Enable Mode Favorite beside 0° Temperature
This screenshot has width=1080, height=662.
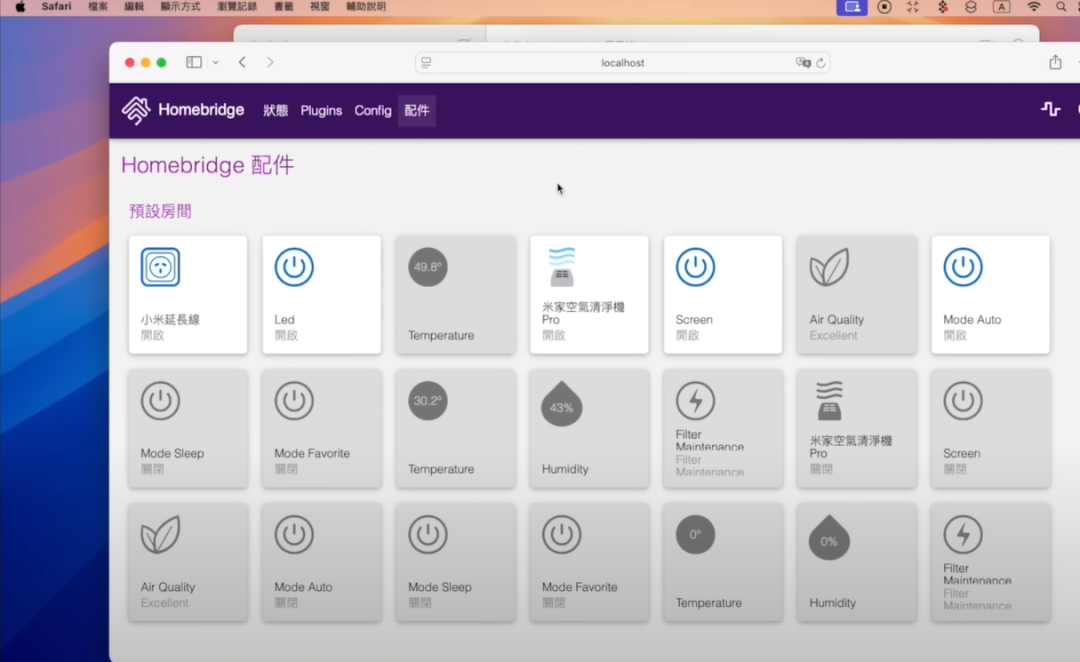pos(589,562)
